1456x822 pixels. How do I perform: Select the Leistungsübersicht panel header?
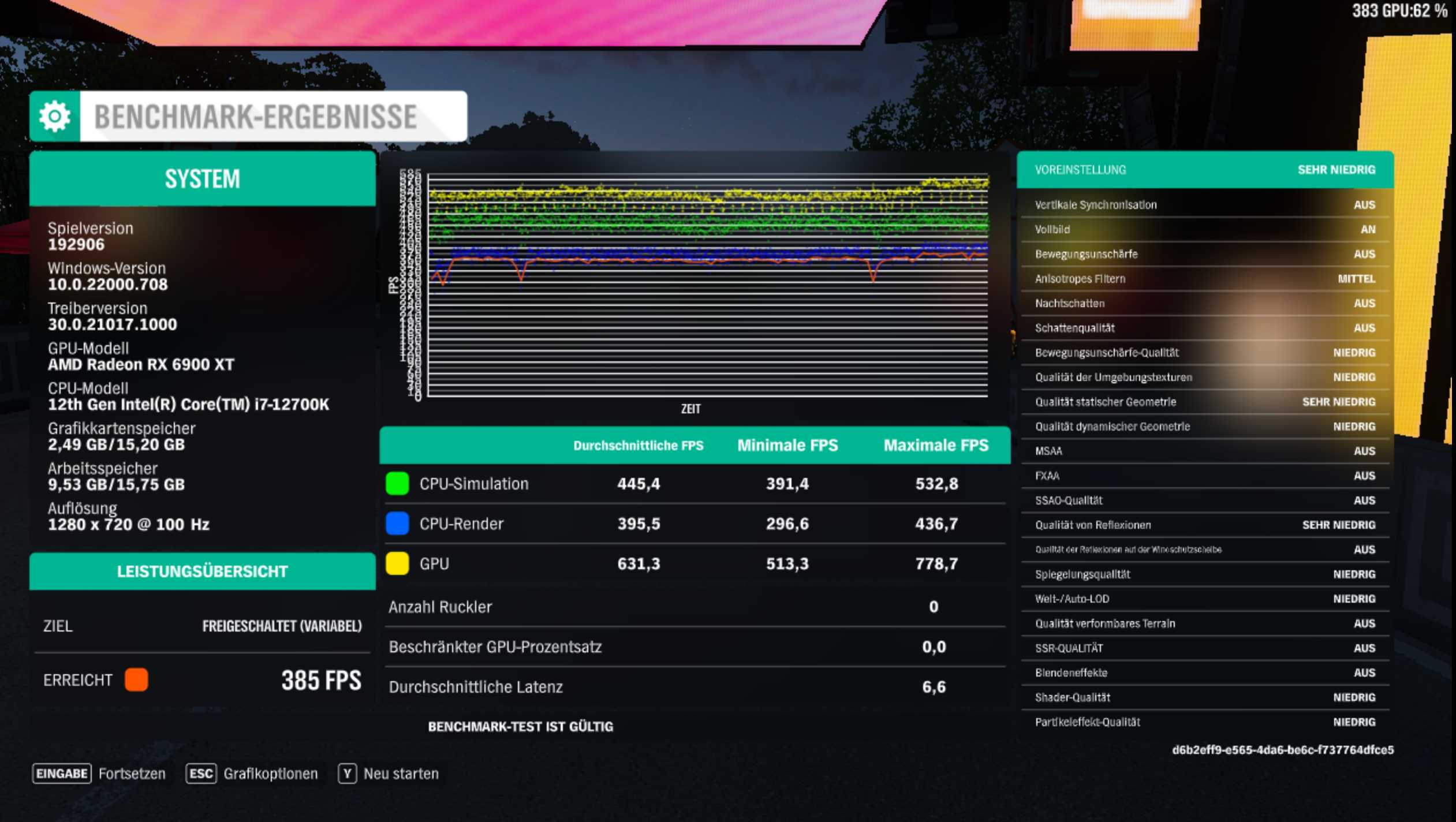point(202,571)
